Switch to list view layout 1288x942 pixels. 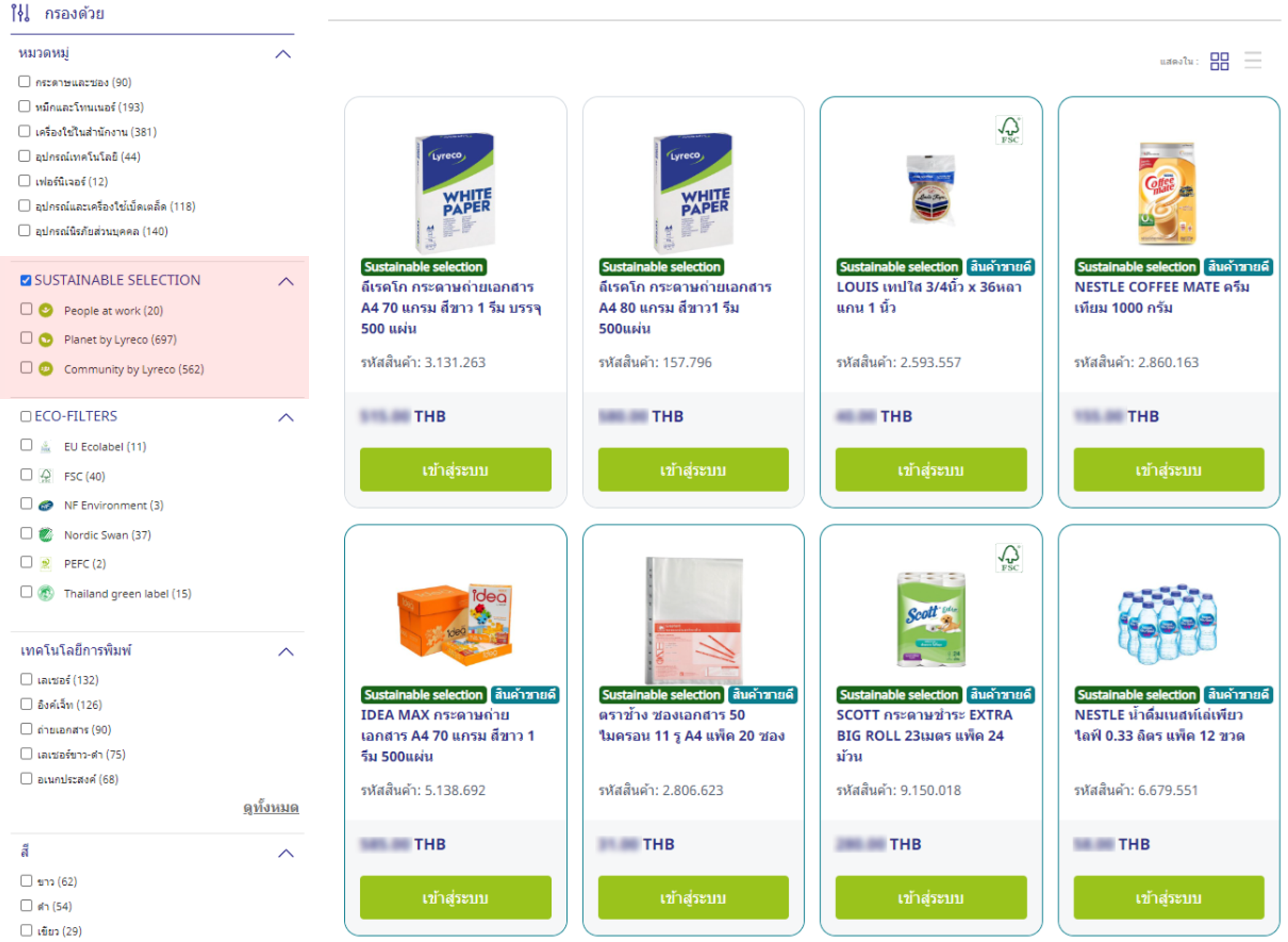click(x=1252, y=61)
